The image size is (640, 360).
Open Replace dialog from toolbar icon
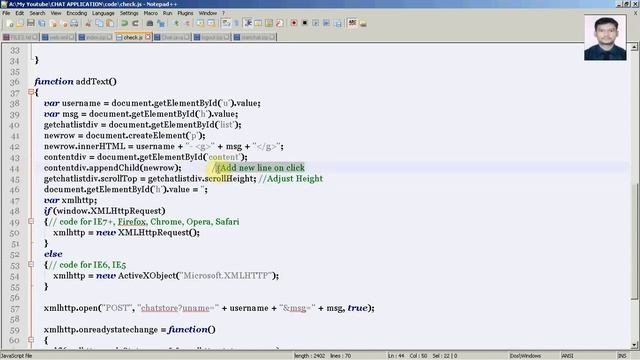click(161, 24)
